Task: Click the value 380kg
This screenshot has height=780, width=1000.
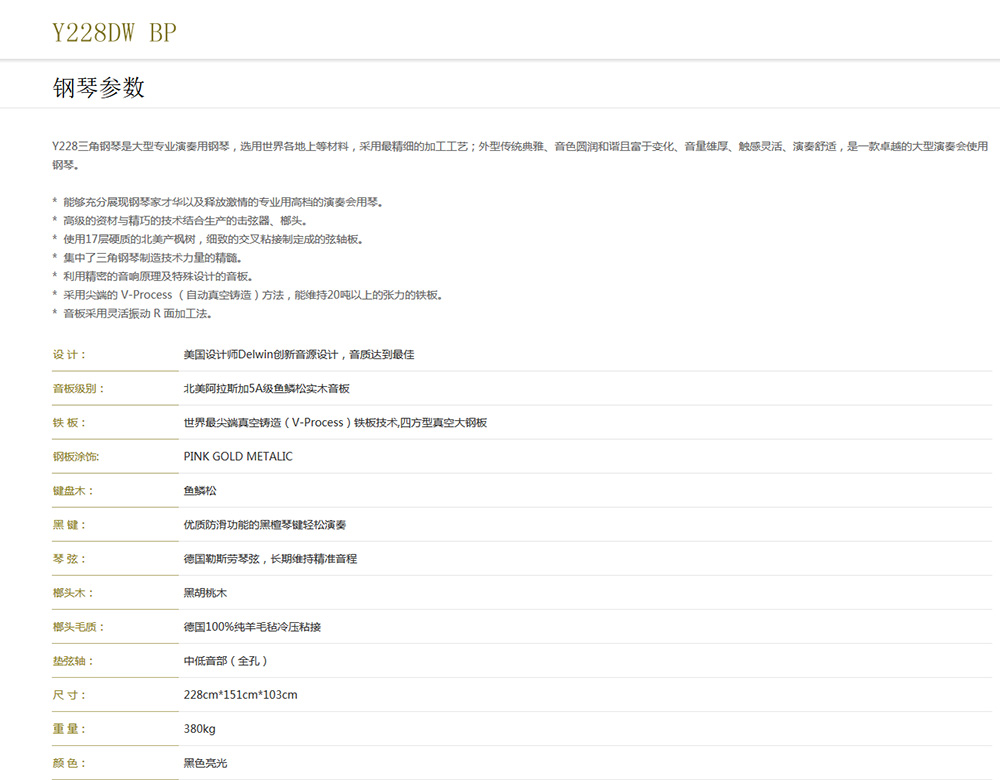Action: [x=200, y=729]
